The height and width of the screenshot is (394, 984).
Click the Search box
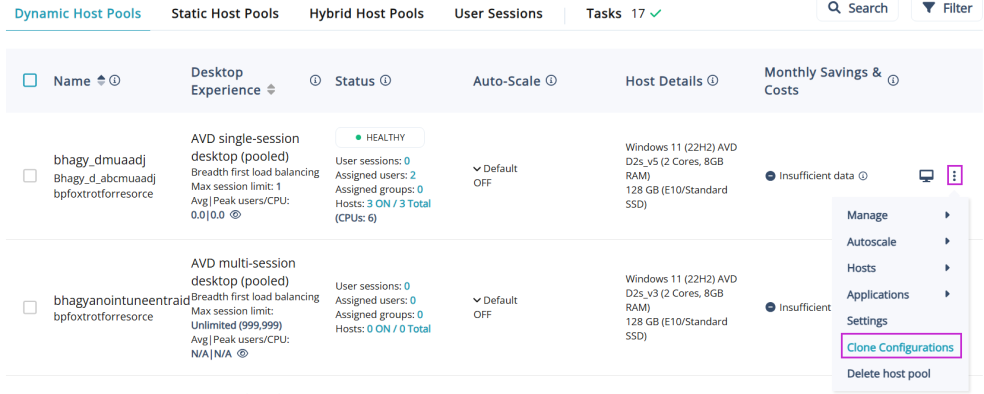858,8
